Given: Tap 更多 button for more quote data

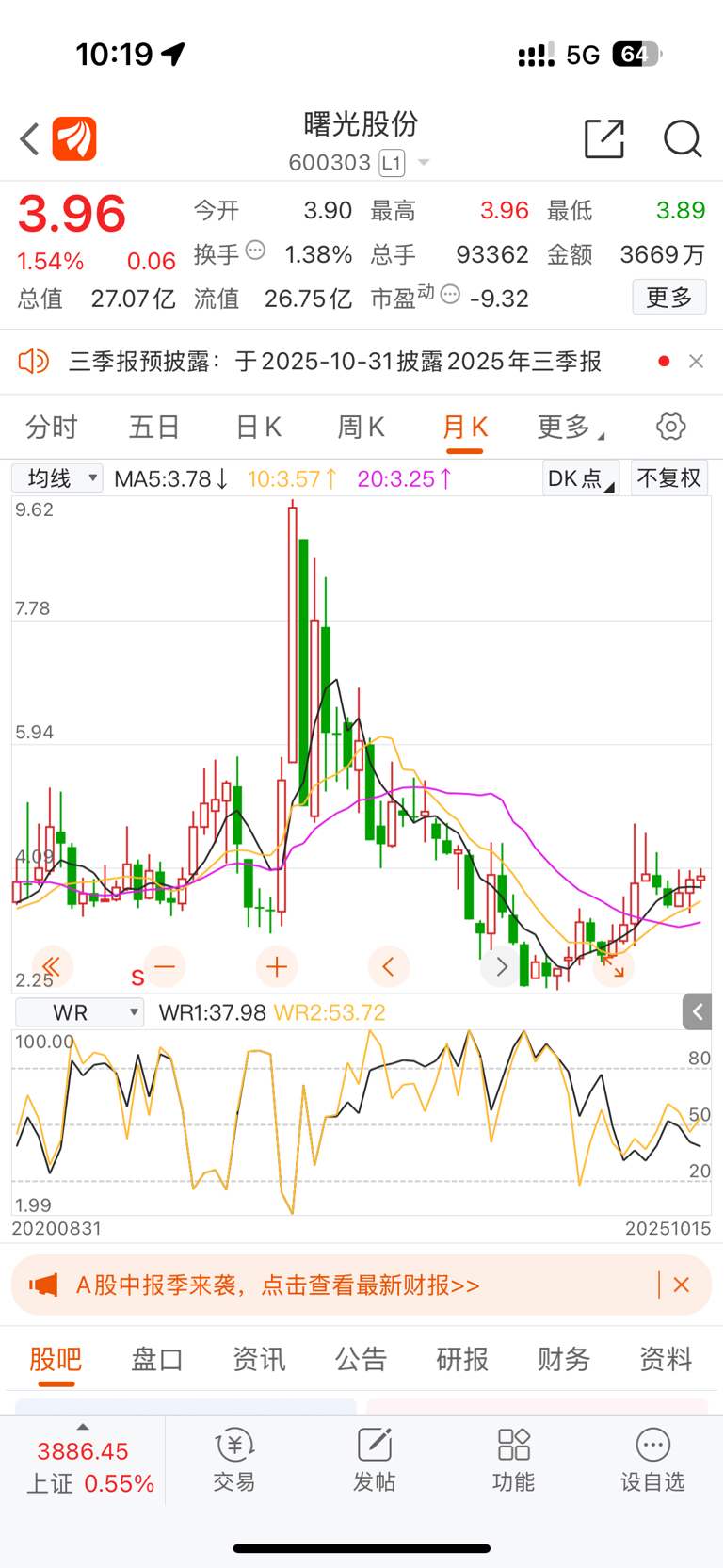Looking at the screenshot, I should pos(669,298).
